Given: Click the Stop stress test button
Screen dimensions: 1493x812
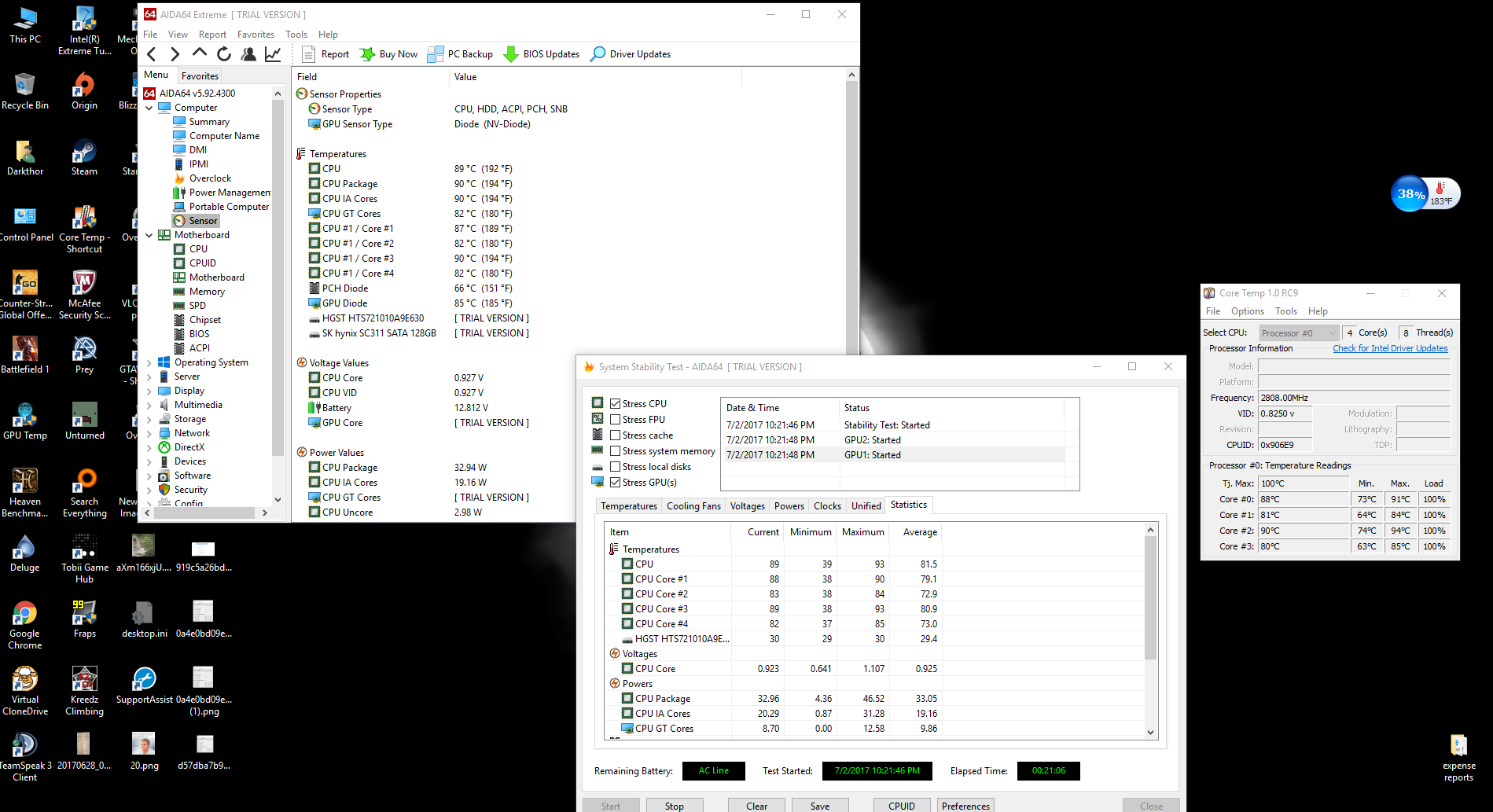Looking at the screenshot, I should click(674, 806).
